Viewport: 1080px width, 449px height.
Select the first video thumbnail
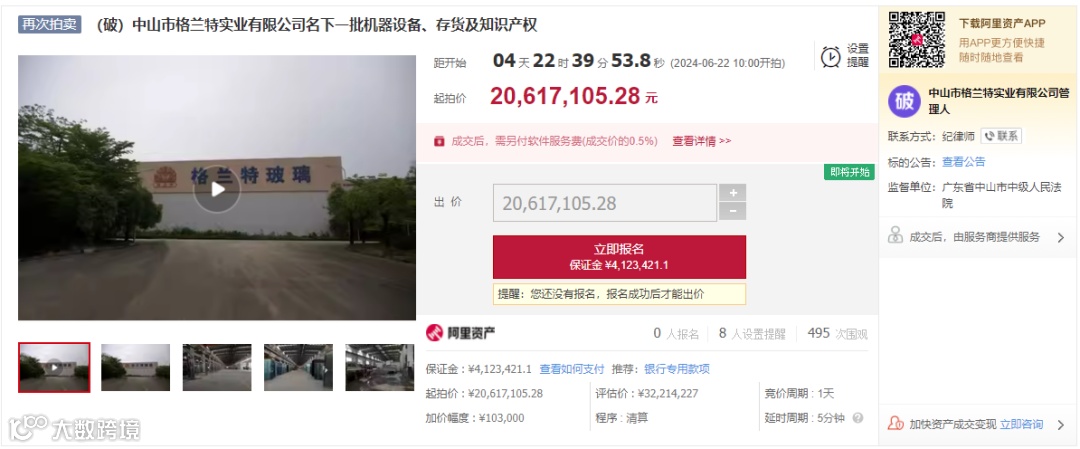click(x=54, y=368)
